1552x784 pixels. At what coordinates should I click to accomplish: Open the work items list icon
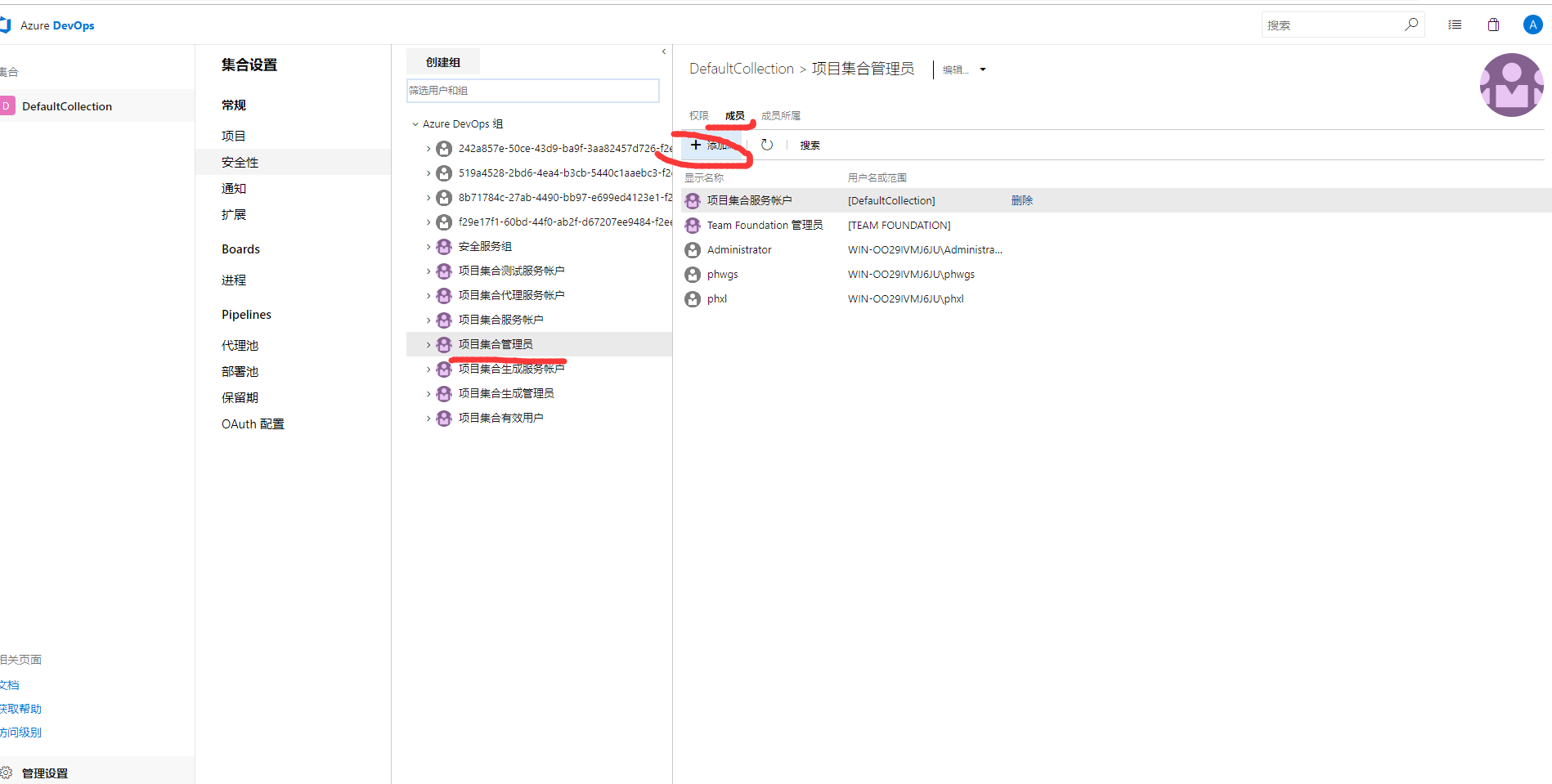pyautogui.click(x=1455, y=25)
